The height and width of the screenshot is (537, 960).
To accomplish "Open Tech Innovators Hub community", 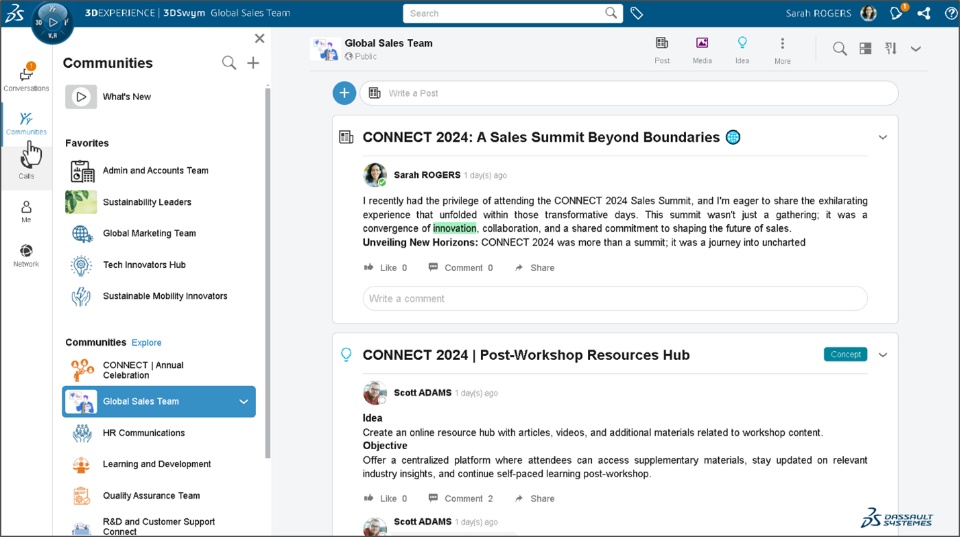I will (x=144, y=265).
